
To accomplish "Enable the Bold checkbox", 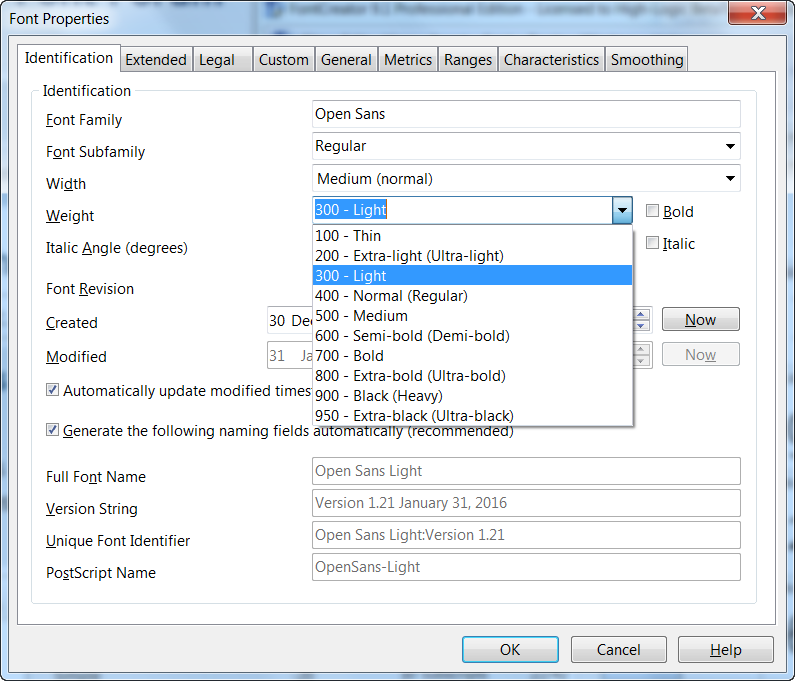I will pyautogui.click(x=652, y=210).
